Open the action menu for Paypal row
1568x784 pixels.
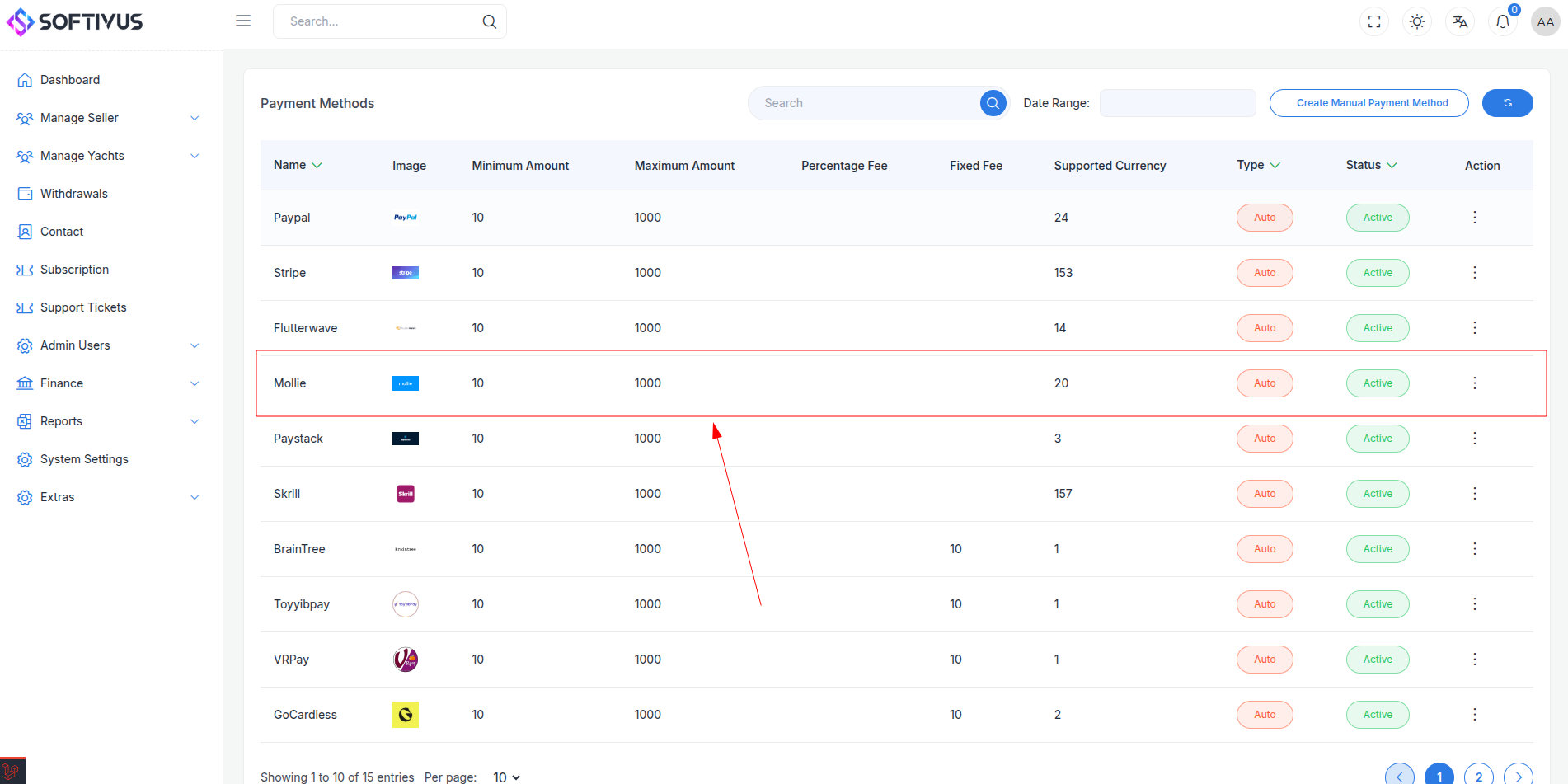pyautogui.click(x=1475, y=218)
